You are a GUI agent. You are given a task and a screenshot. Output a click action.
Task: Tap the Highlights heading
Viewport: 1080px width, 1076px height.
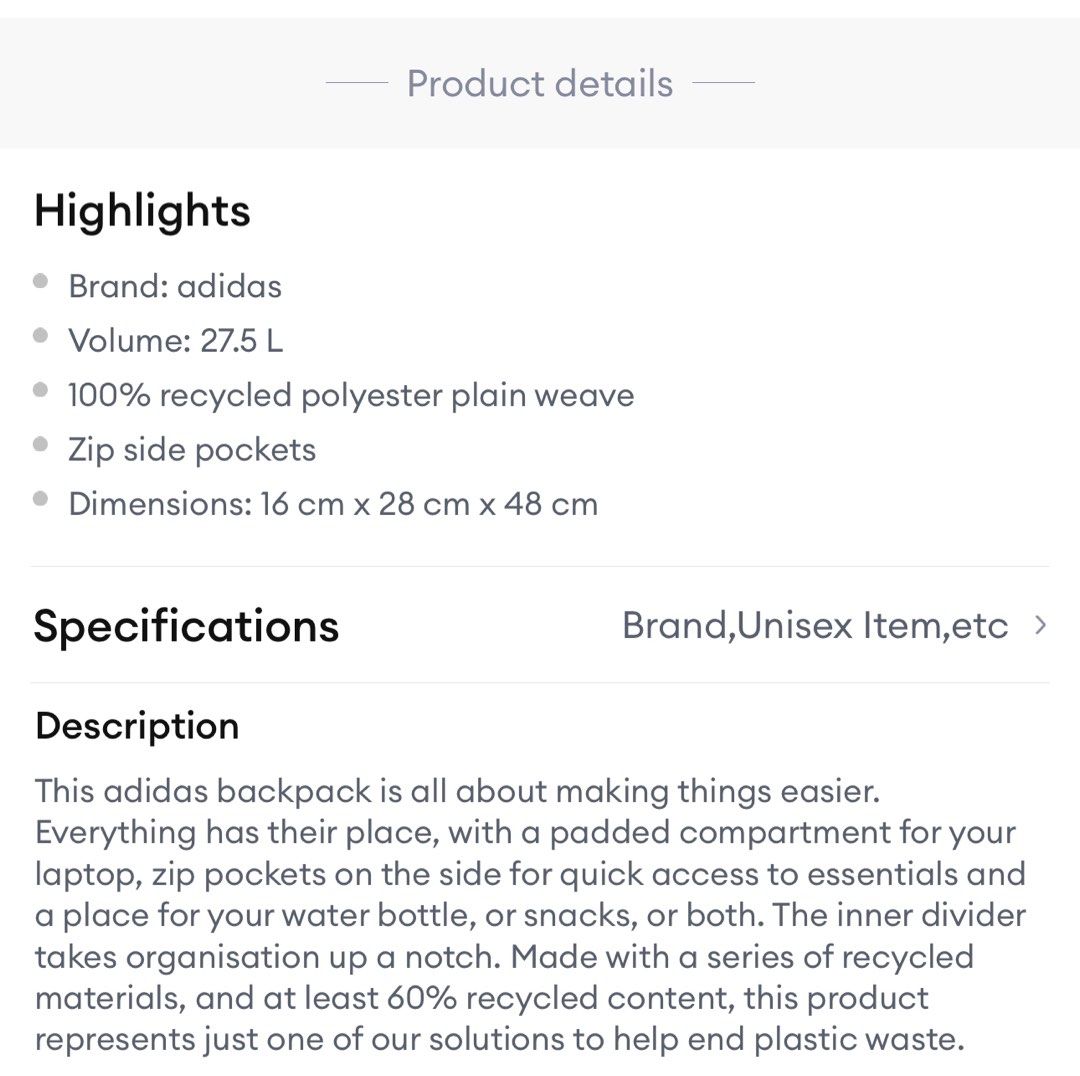pyautogui.click(x=142, y=210)
